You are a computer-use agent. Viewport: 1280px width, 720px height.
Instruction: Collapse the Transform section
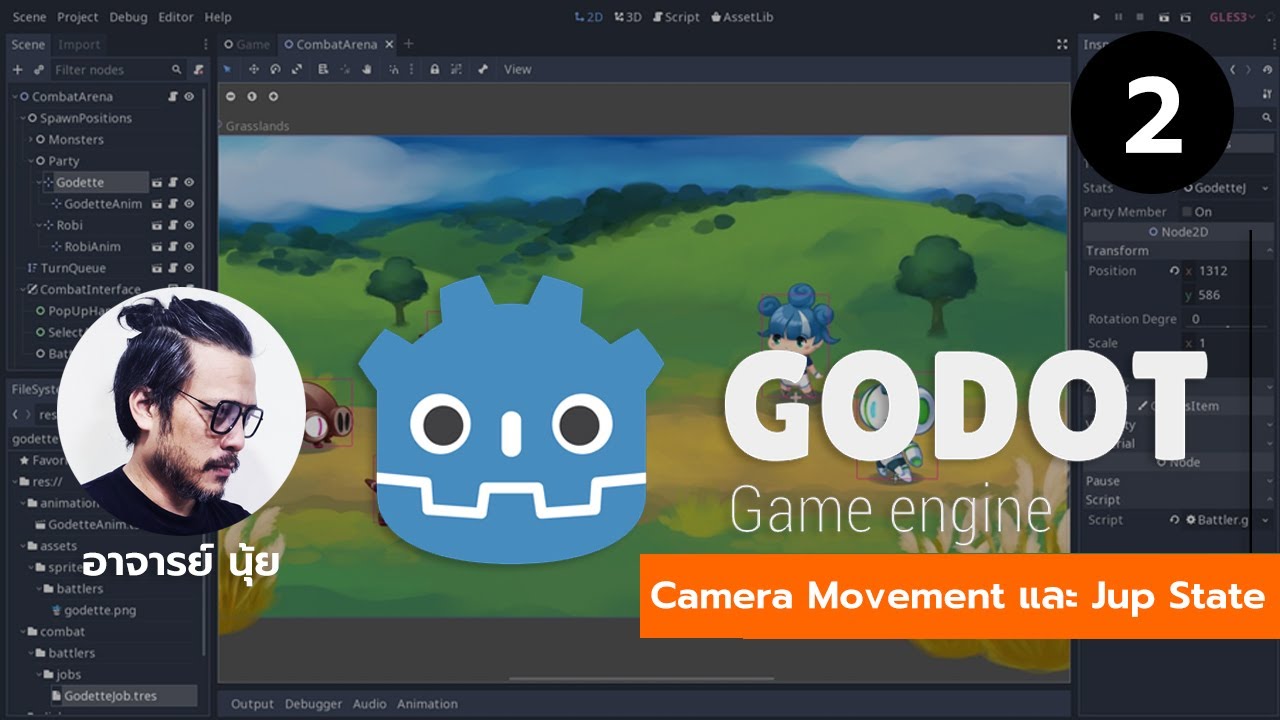pos(1178,251)
